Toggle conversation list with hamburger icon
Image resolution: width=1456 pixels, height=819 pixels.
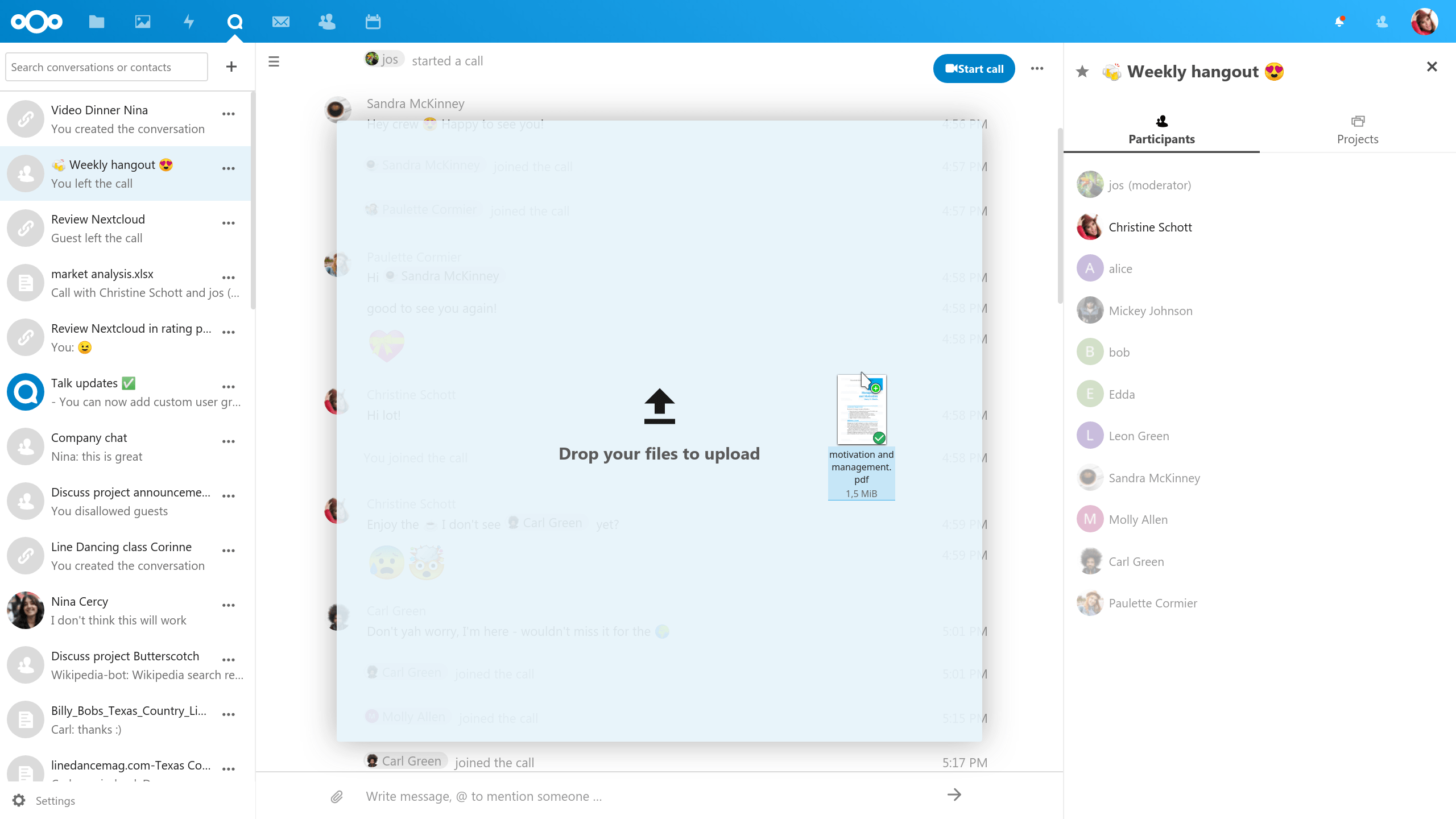[274, 61]
